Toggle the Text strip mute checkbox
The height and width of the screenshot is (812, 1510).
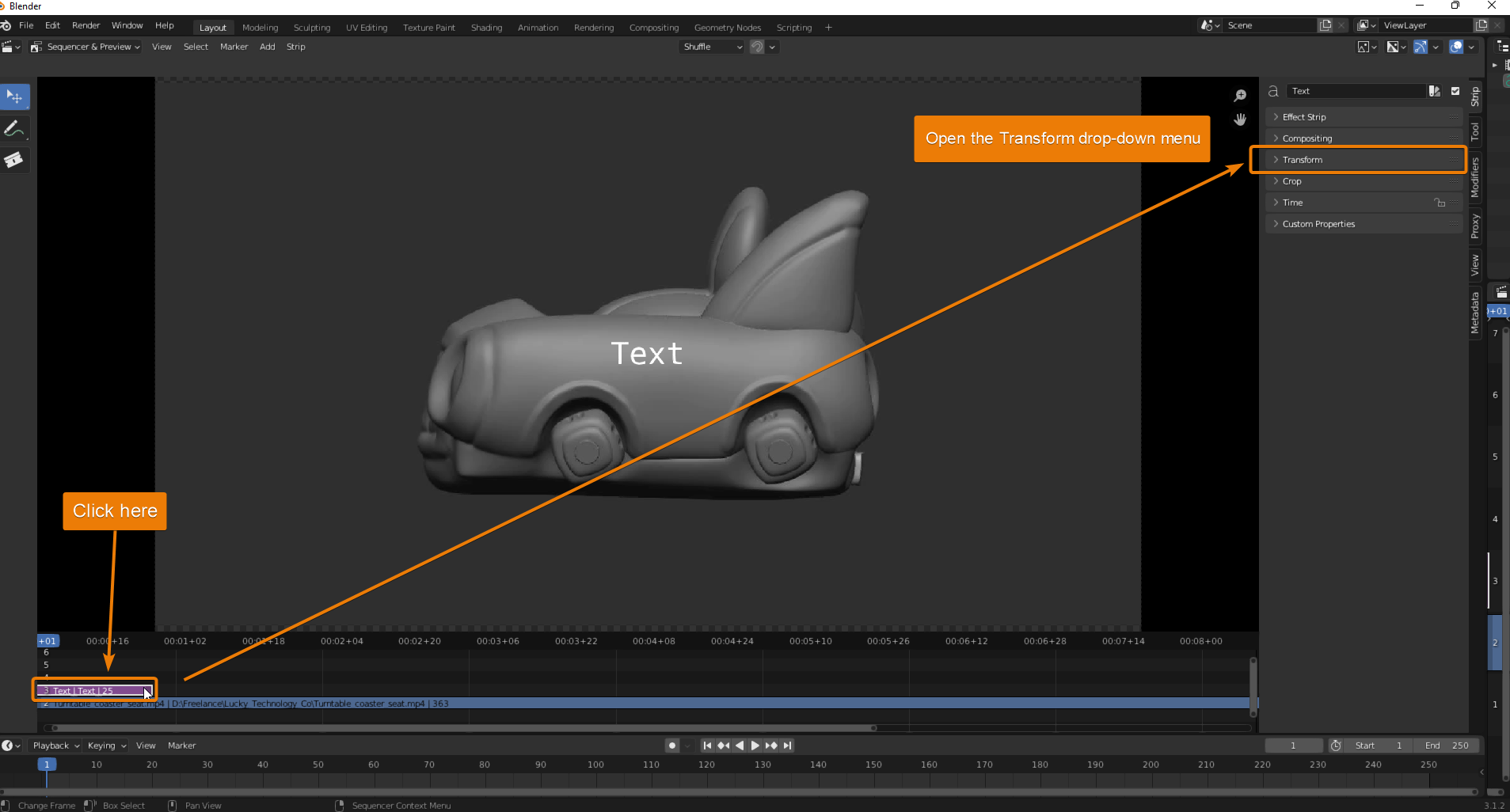(1455, 91)
